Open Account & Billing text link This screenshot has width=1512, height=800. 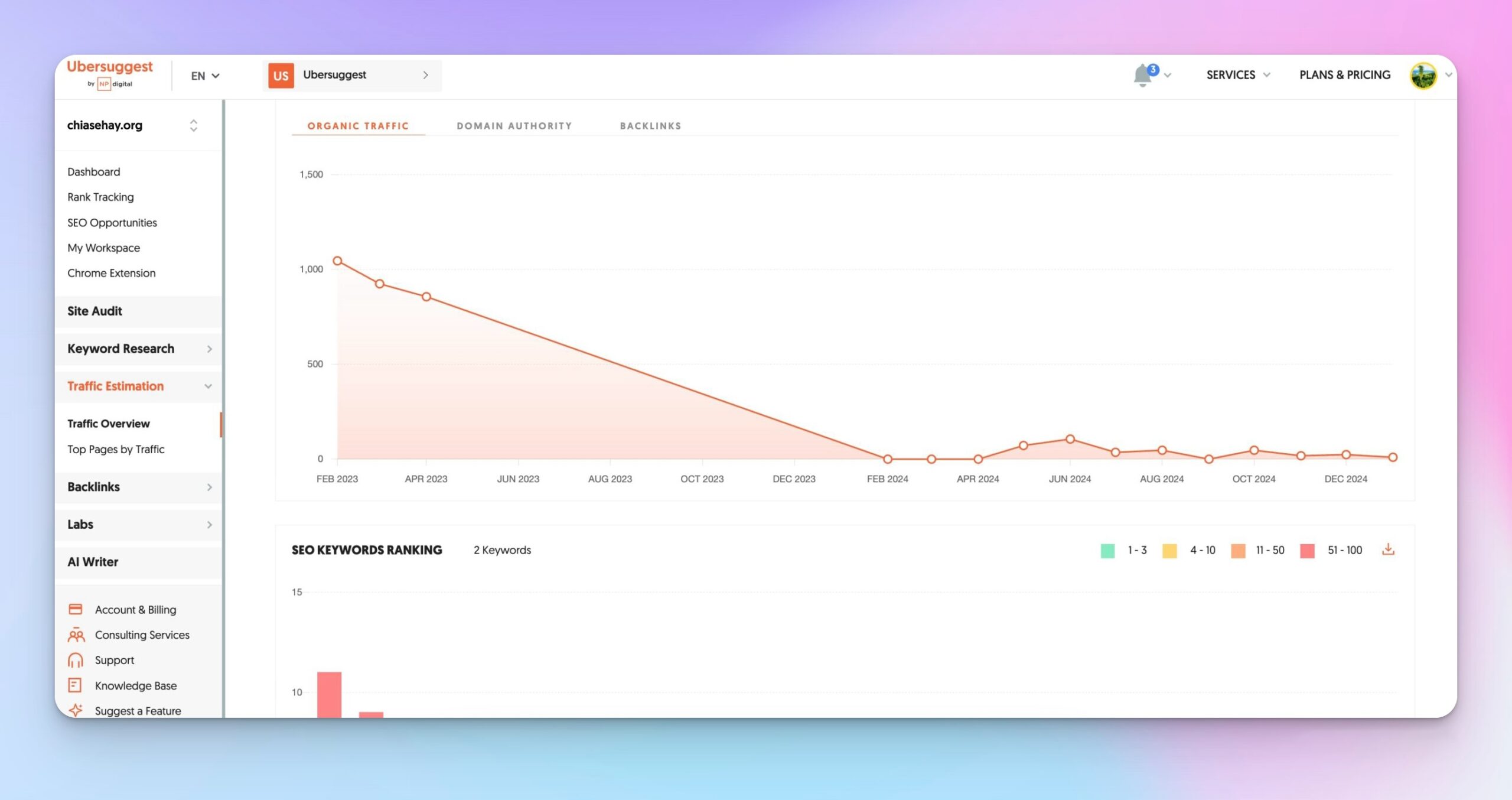pos(135,610)
